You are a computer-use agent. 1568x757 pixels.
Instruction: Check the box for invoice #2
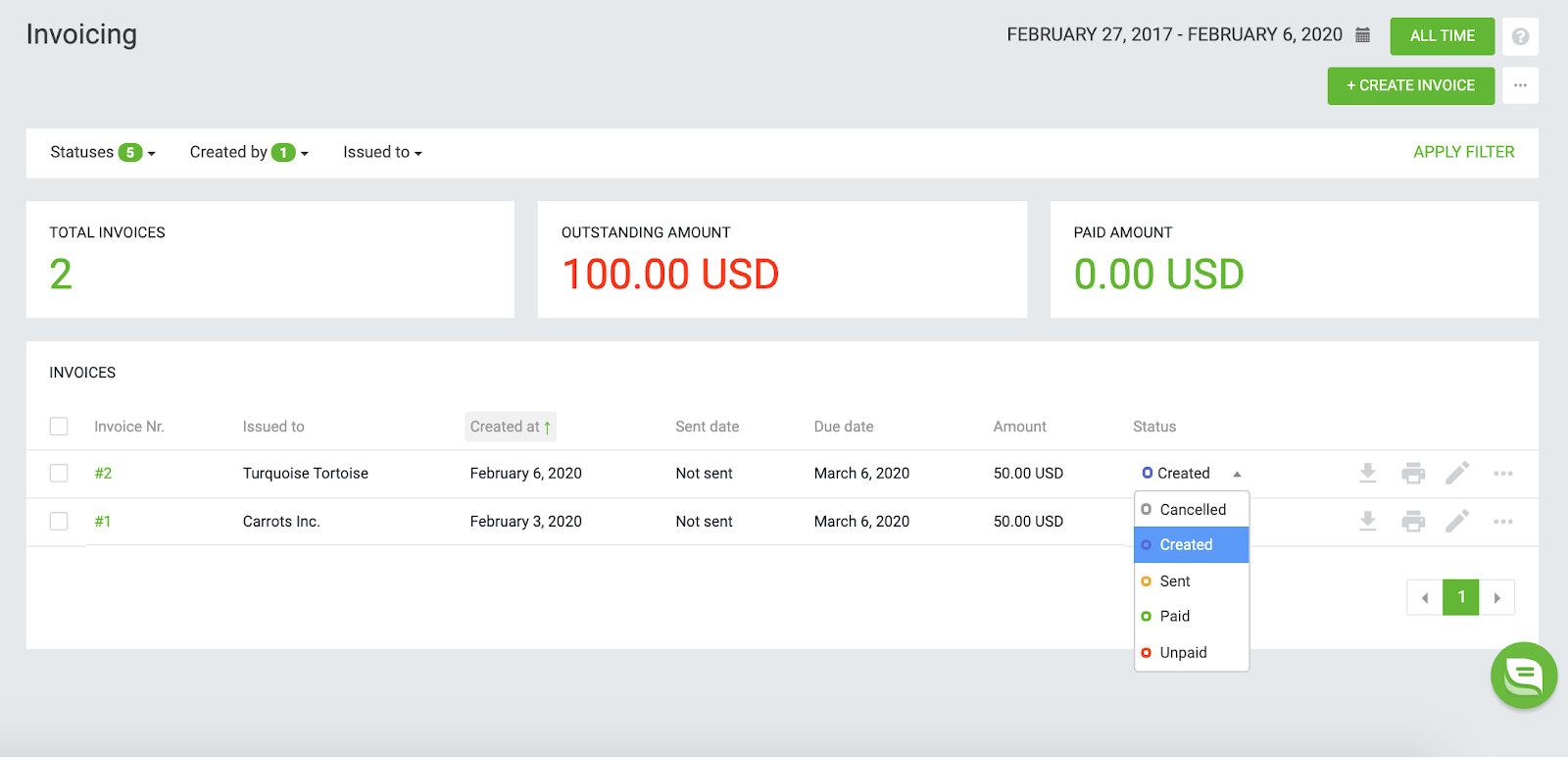(59, 474)
